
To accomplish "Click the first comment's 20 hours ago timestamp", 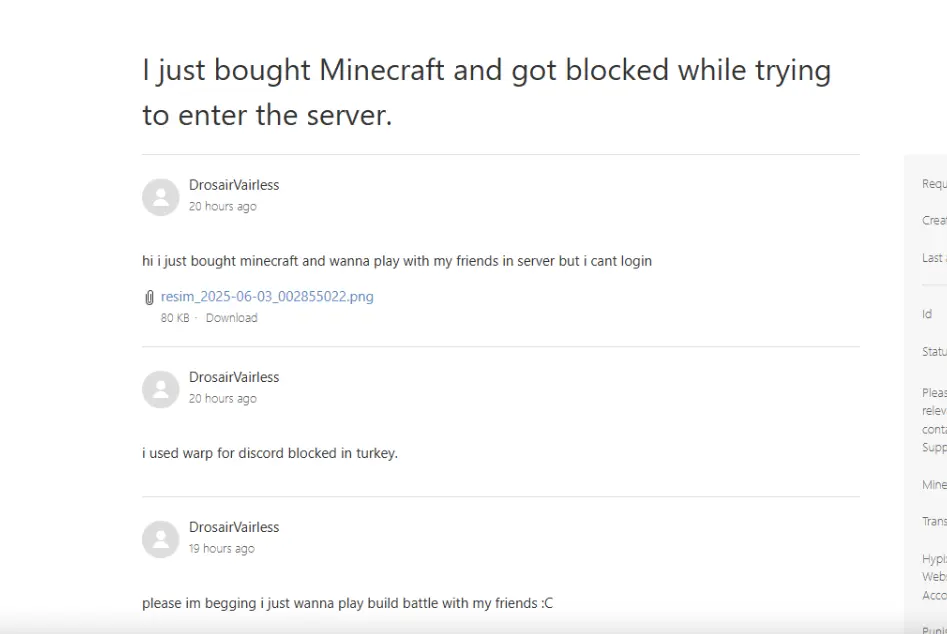I will (223, 207).
